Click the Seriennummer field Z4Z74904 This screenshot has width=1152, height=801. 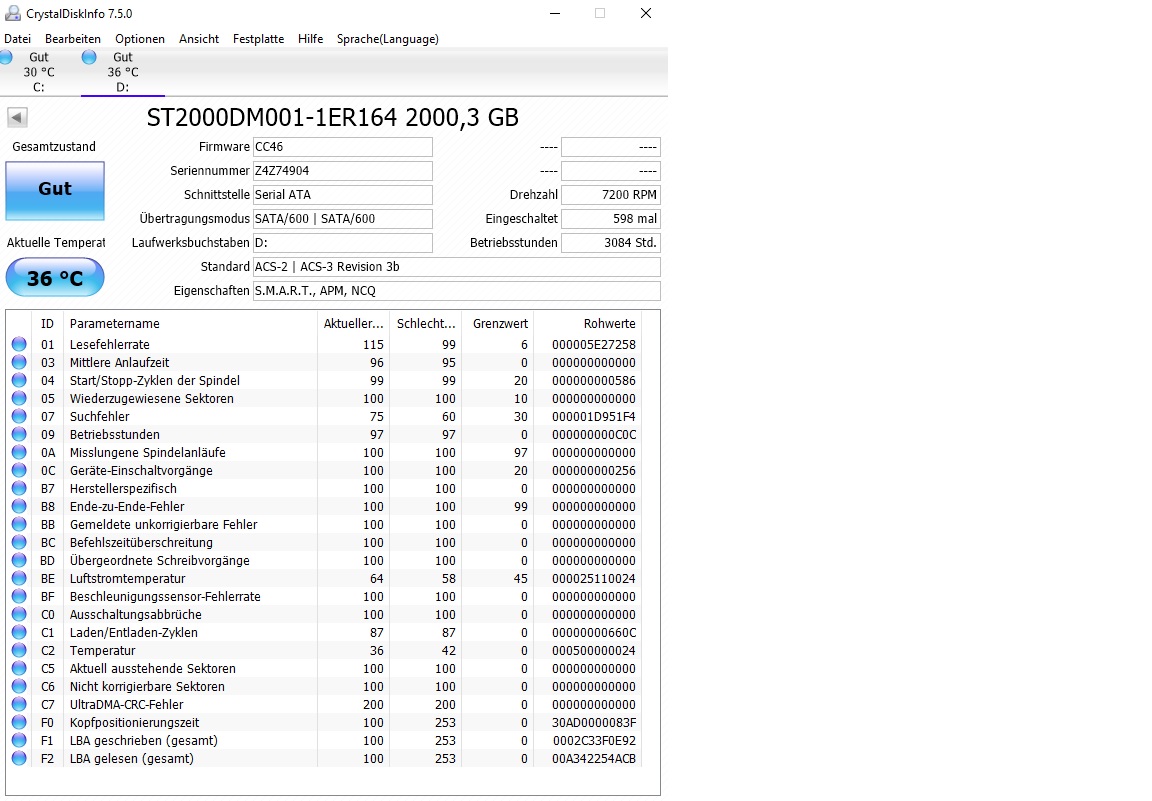pyautogui.click(x=342, y=170)
